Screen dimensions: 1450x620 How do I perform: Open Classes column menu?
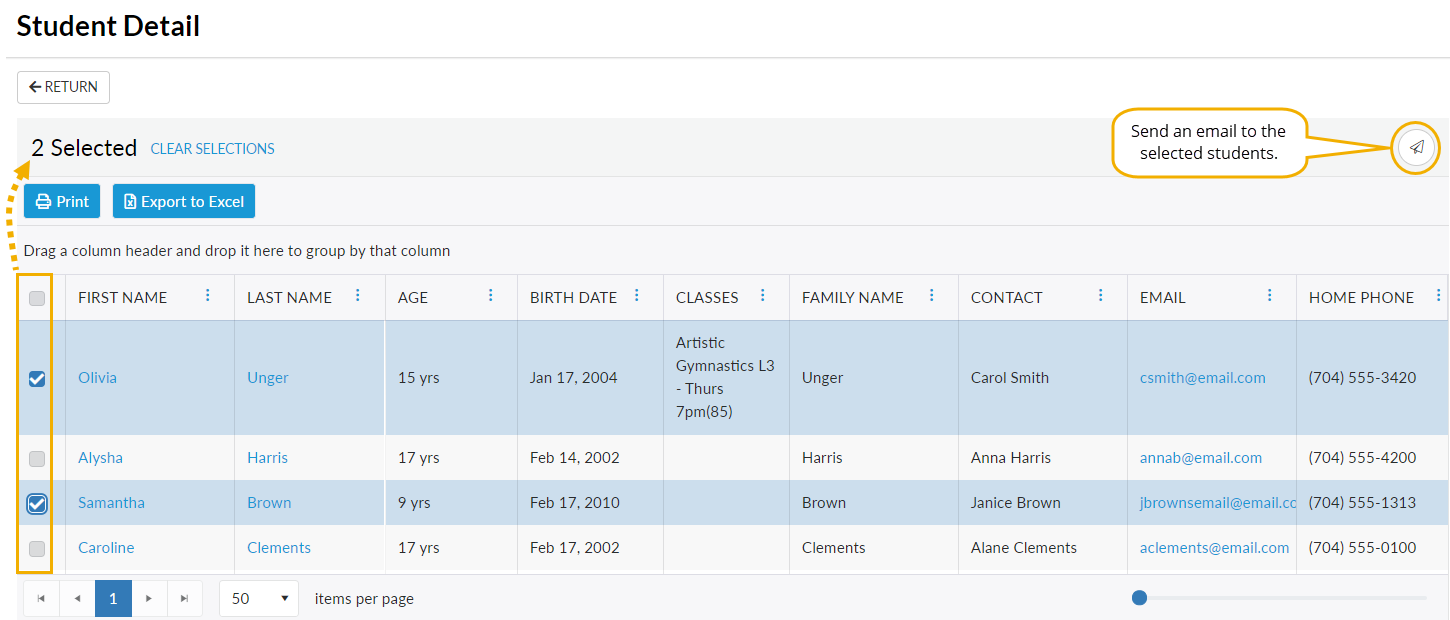coord(763,296)
